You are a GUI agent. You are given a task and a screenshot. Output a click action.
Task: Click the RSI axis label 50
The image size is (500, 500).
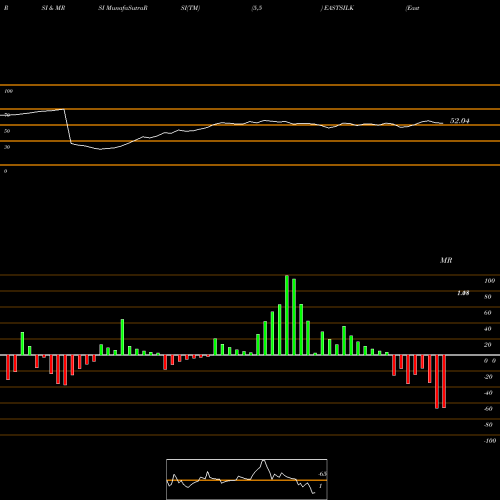click(x=7, y=131)
